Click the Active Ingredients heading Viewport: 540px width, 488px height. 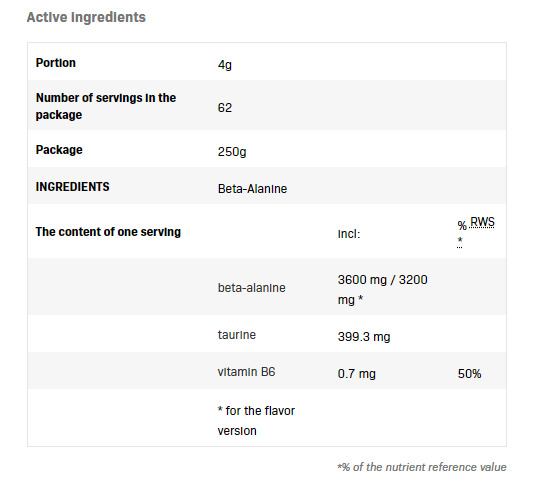click(x=86, y=17)
